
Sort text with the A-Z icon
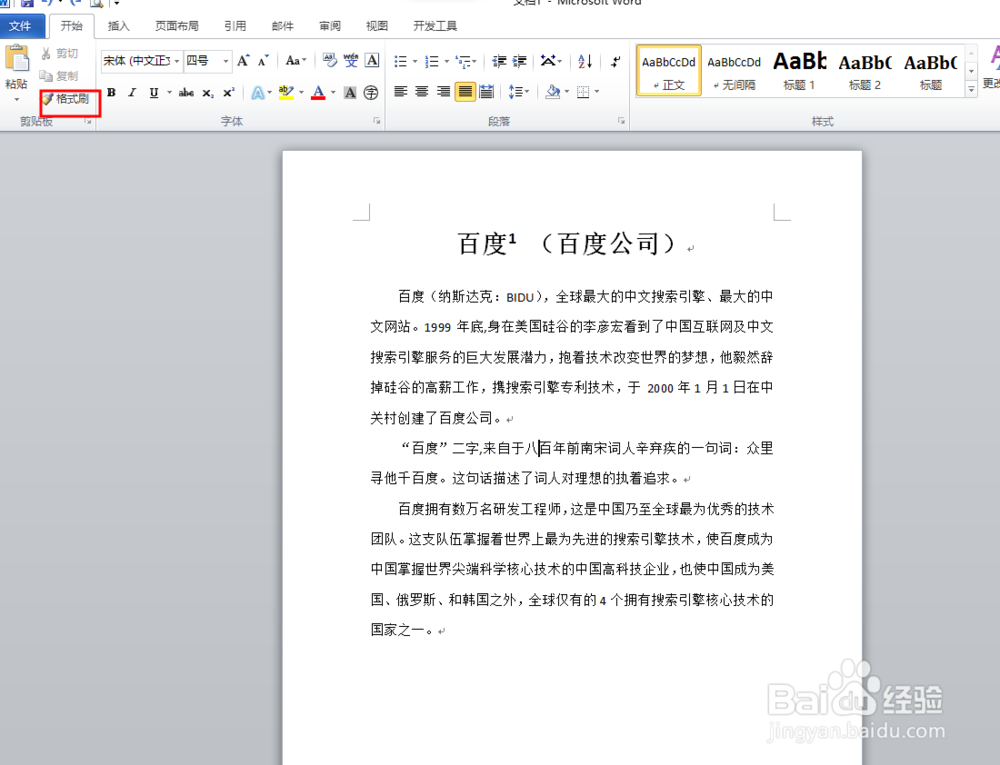tap(585, 61)
